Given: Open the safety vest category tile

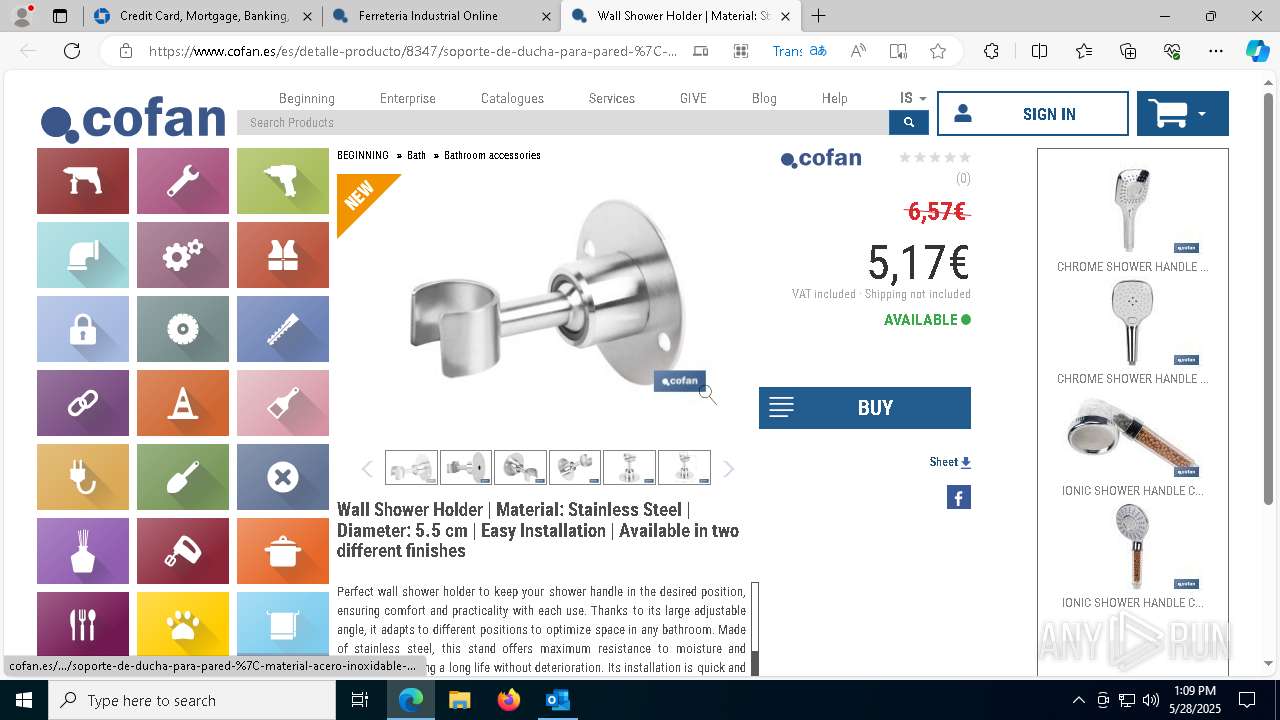Looking at the screenshot, I should point(283,255).
